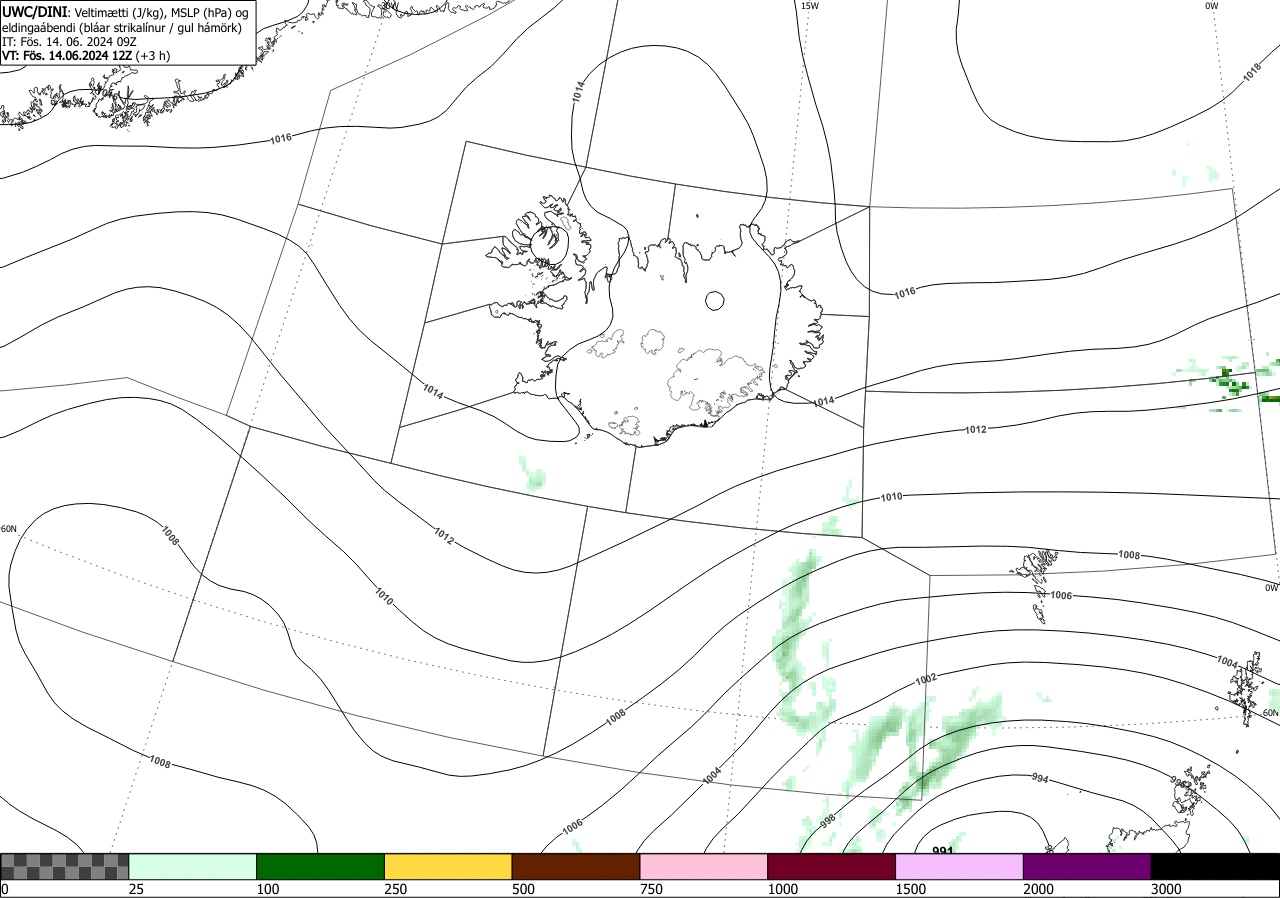Click the 'eldingaábendi' description line in the header
The height and width of the screenshot is (898, 1280).
(121, 27)
